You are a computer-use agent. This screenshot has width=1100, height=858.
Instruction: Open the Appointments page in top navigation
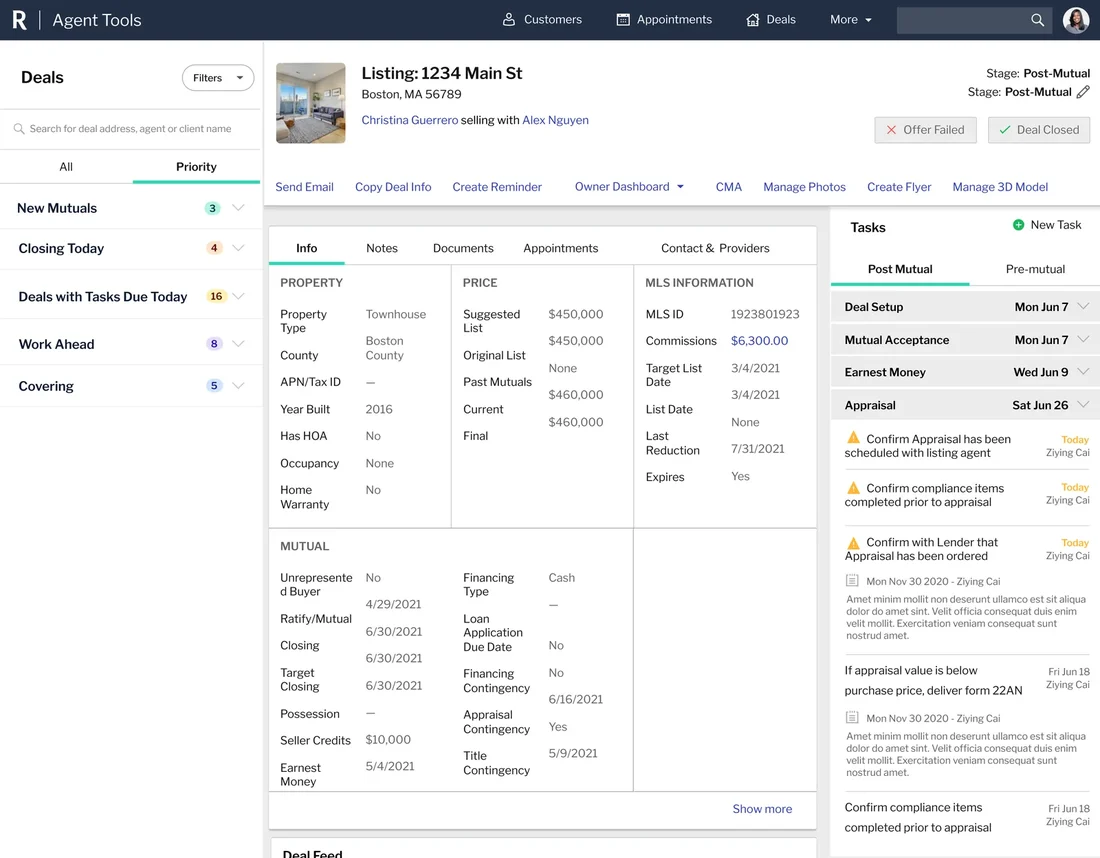coord(664,20)
